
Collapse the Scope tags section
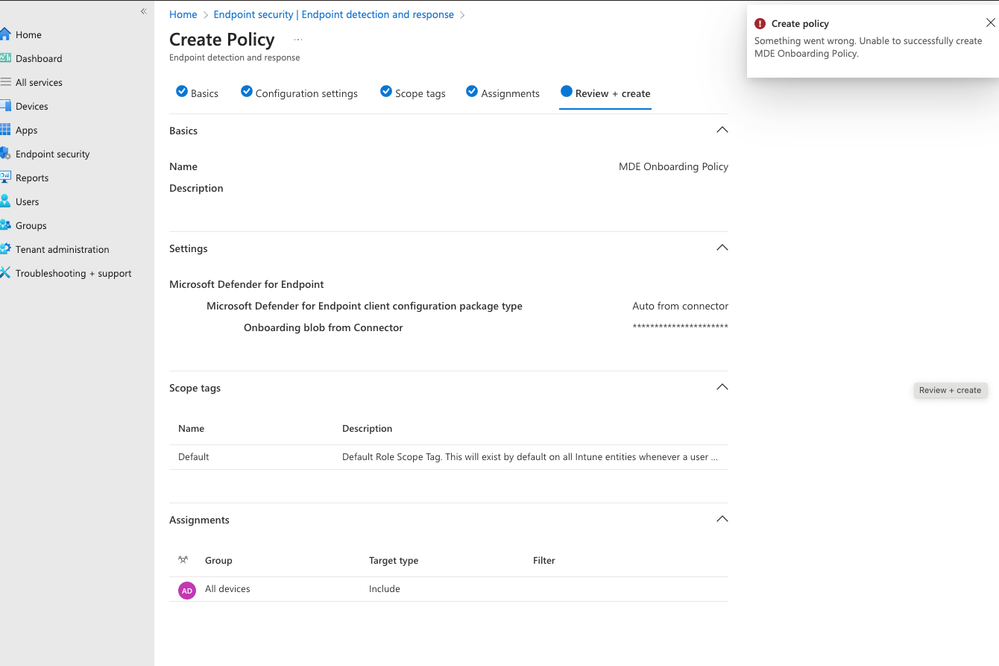[x=722, y=387]
